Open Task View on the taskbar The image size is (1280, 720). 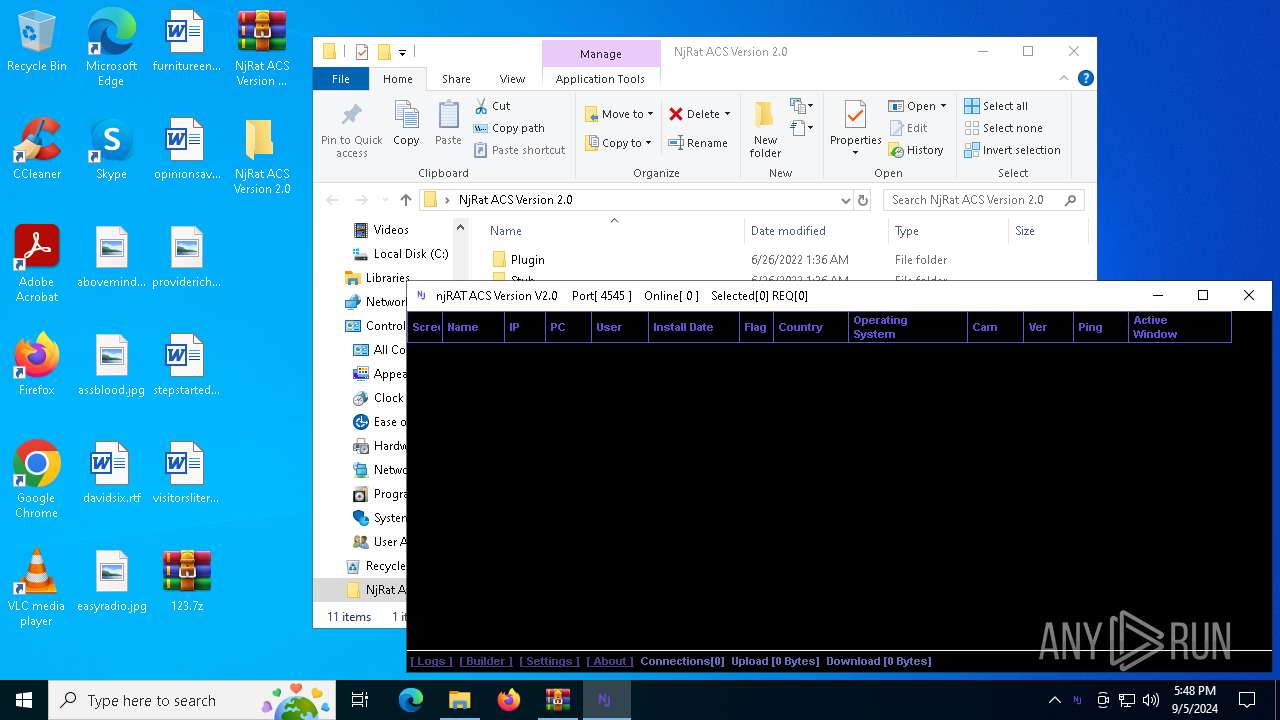[x=360, y=700]
